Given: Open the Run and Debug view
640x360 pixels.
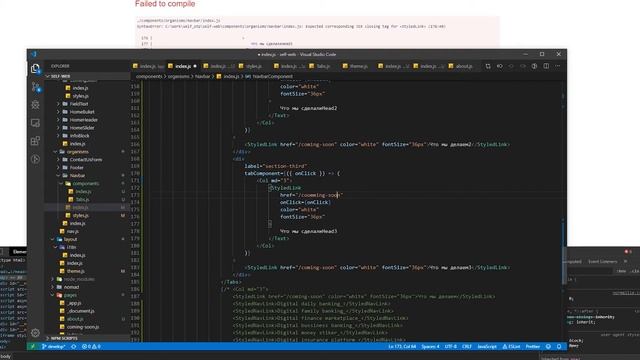Looking at the screenshot, I should (36, 105).
